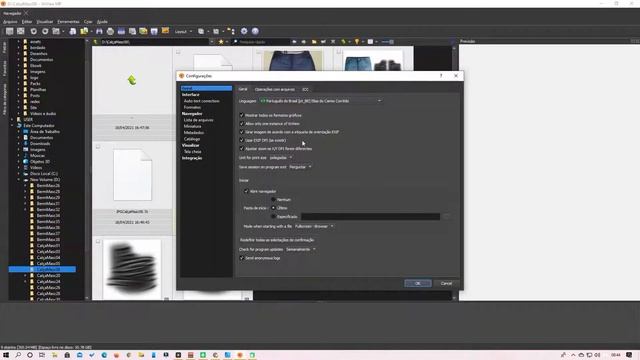Adjust thumbnail size slider in browser toolbar
This screenshot has height=360, width=640.
click(x=387, y=42)
